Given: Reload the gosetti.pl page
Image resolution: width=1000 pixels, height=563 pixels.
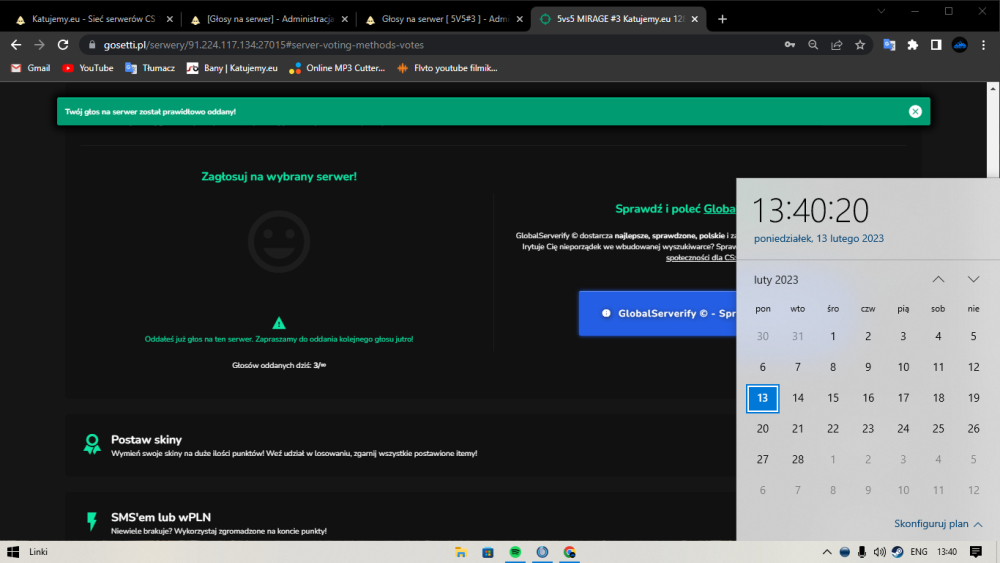Looking at the screenshot, I should tap(62, 45).
